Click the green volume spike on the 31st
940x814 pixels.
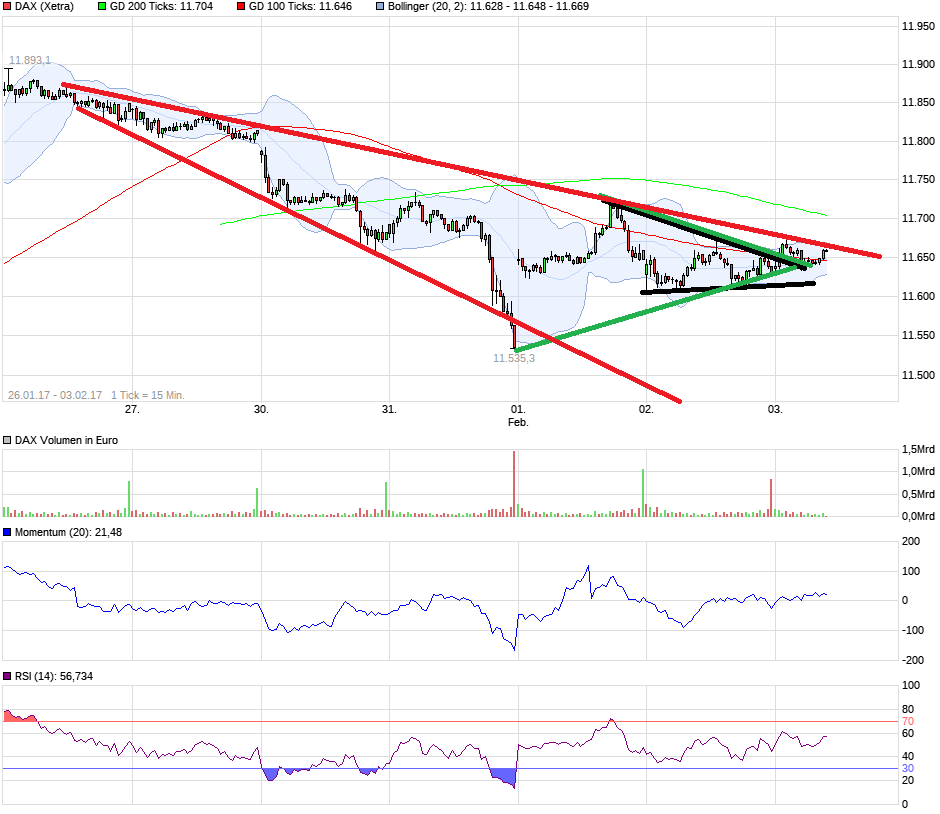(x=386, y=499)
